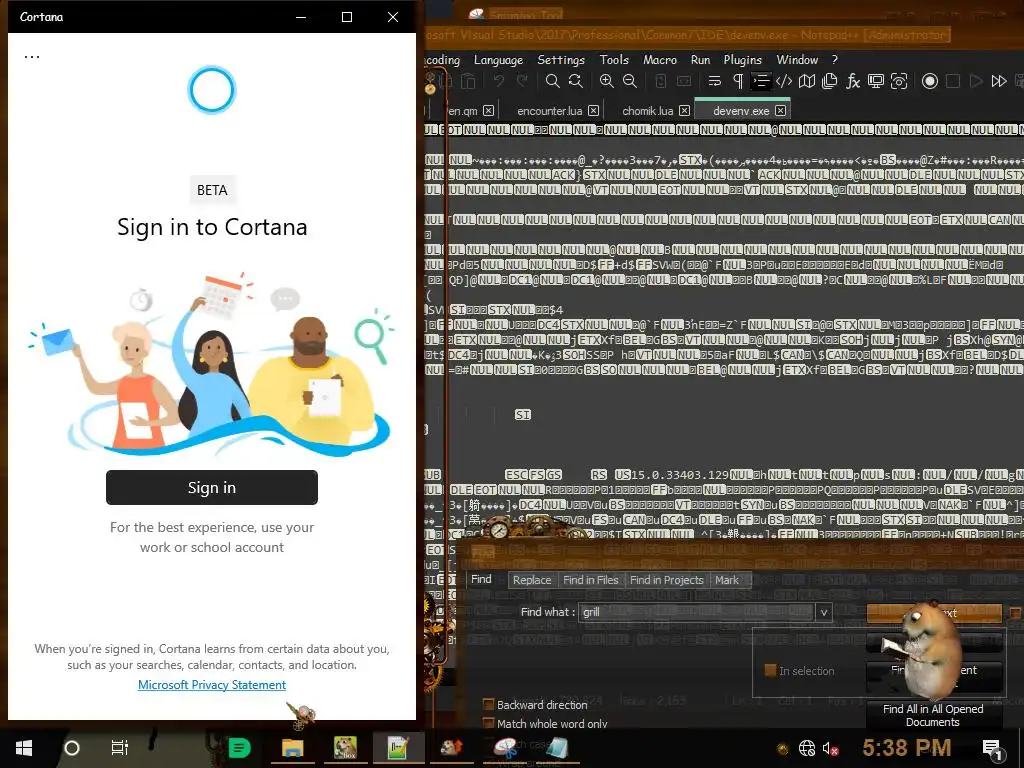Image resolution: width=1024 pixels, height=768 pixels.
Task: Click the Folder as Workspace monitor icon
Action: pos(876,81)
